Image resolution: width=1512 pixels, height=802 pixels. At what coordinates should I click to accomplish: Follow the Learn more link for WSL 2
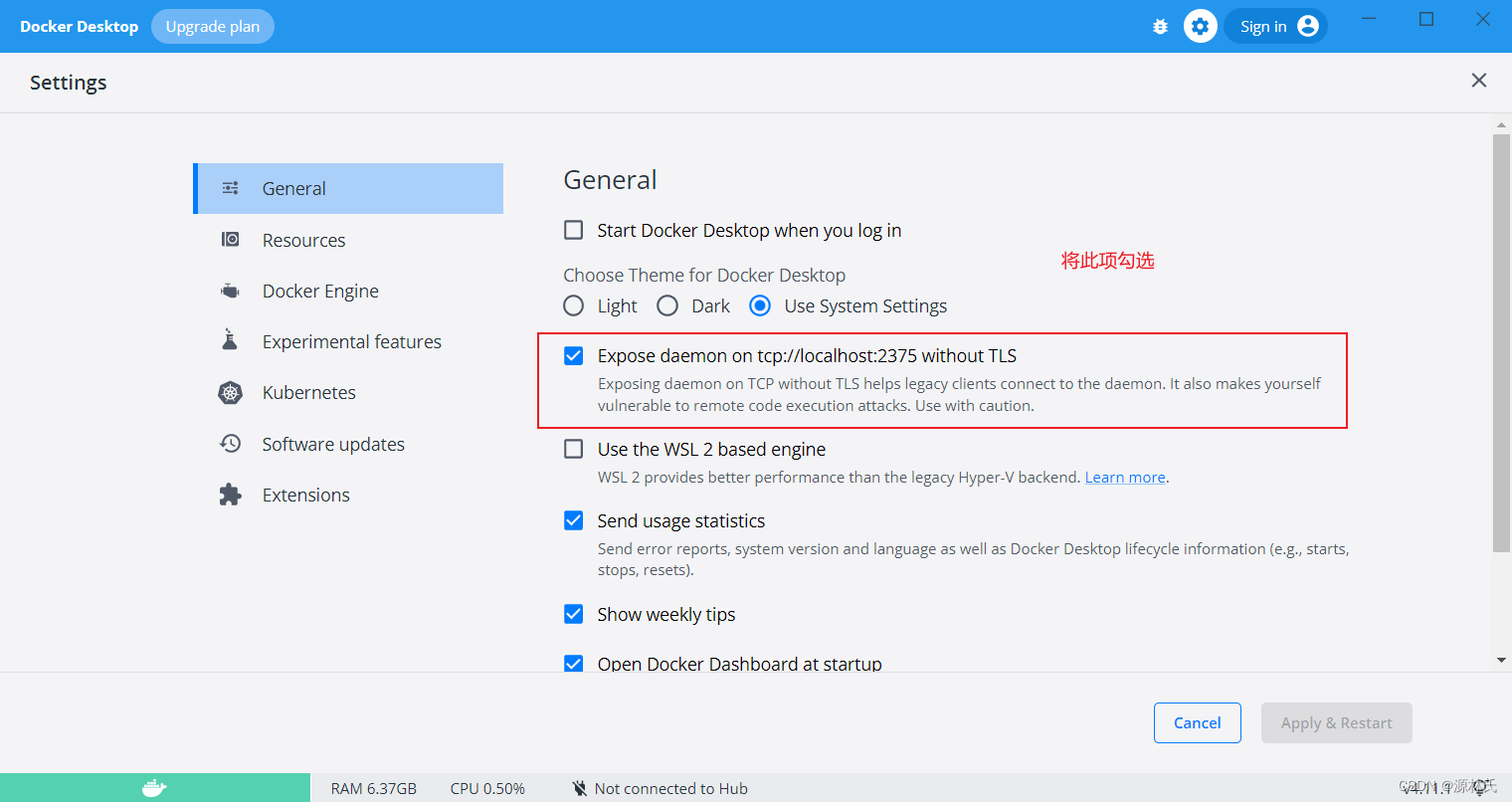click(1124, 478)
